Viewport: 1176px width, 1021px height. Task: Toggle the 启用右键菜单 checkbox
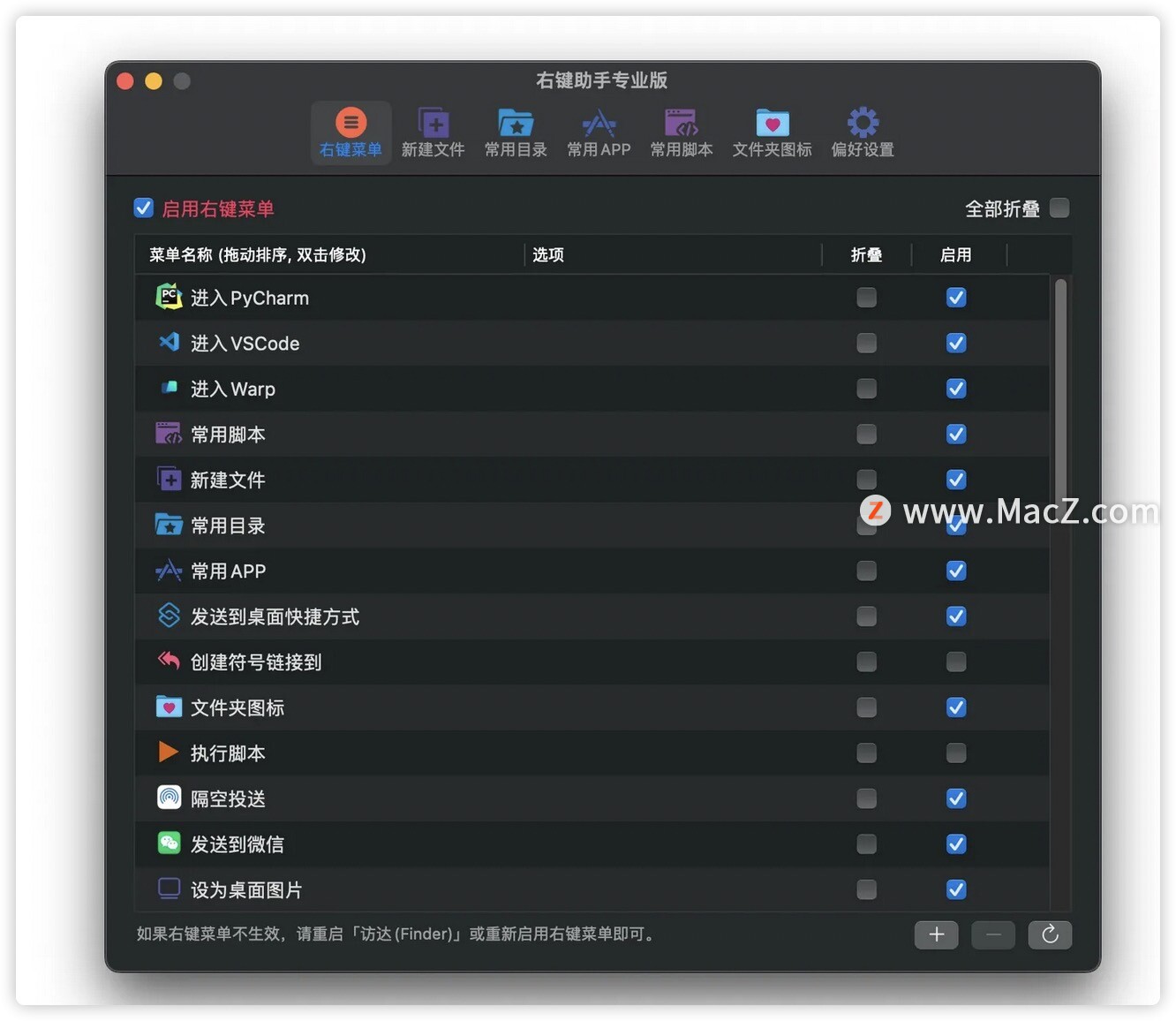(143, 208)
